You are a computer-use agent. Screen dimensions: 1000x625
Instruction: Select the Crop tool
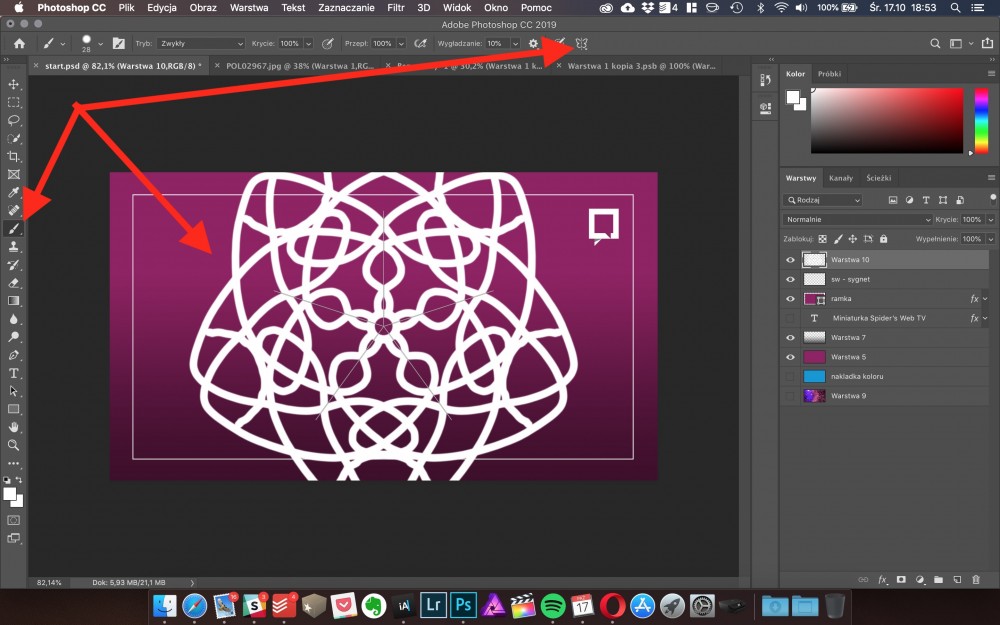click(x=13, y=156)
